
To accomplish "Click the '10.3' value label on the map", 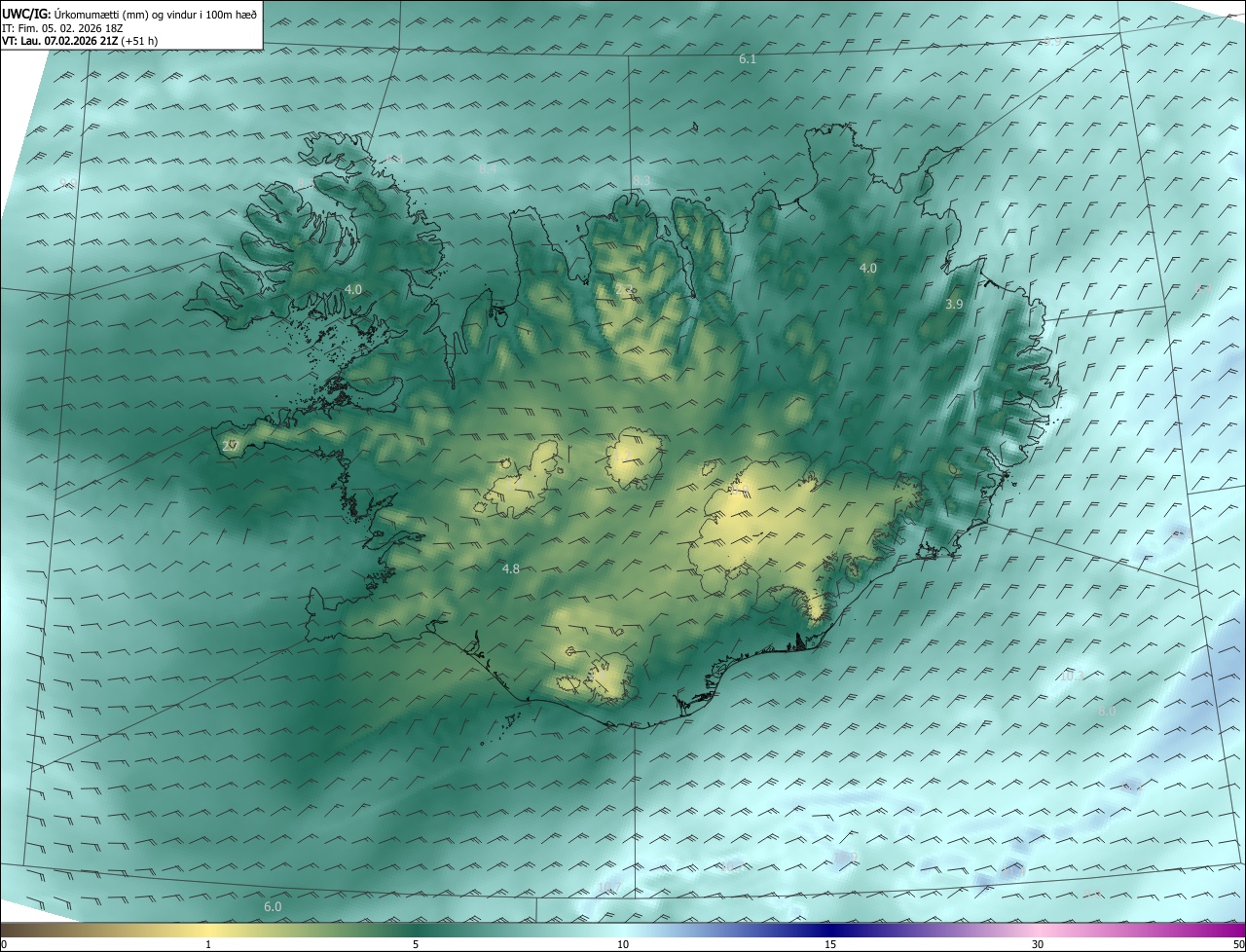I will 1072,677.
